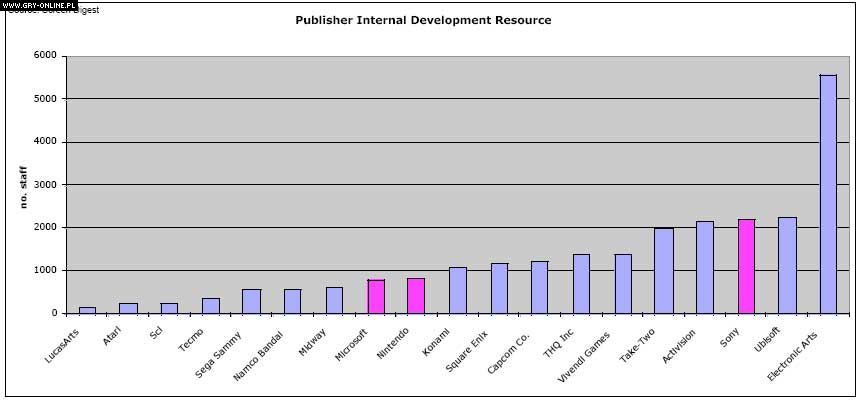Click the Square Enix bar

tap(499, 288)
